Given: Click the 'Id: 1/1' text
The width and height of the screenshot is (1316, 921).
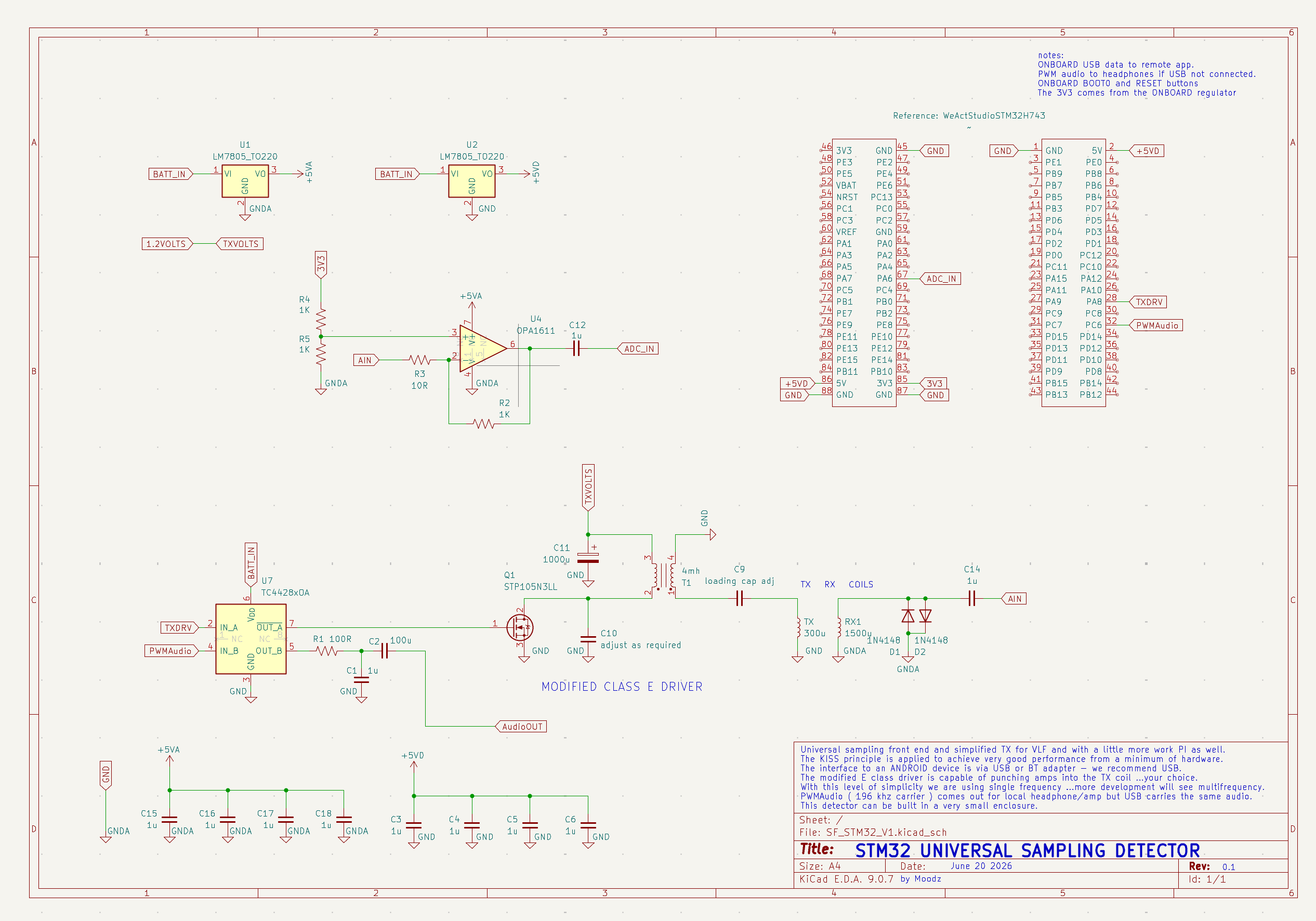Looking at the screenshot, I should tap(1207, 878).
